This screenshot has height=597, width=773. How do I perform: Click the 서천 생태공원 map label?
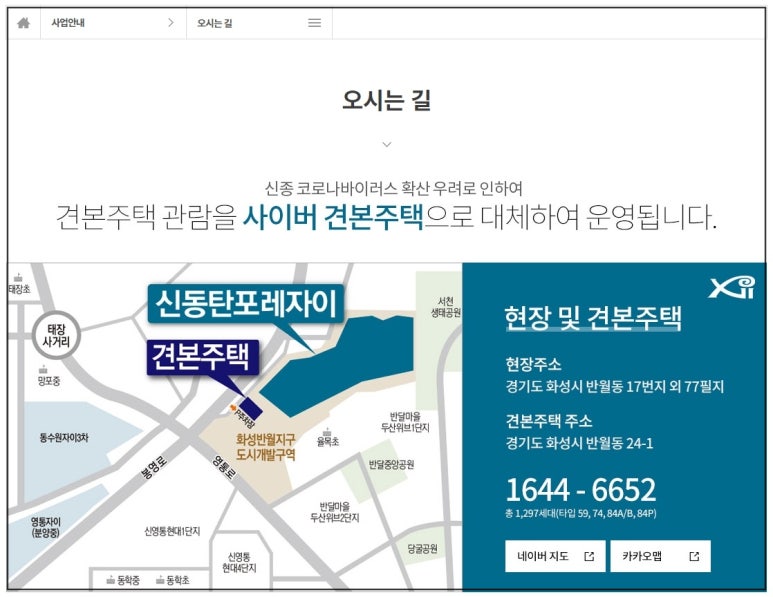pyautogui.click(x=446, y=307)
